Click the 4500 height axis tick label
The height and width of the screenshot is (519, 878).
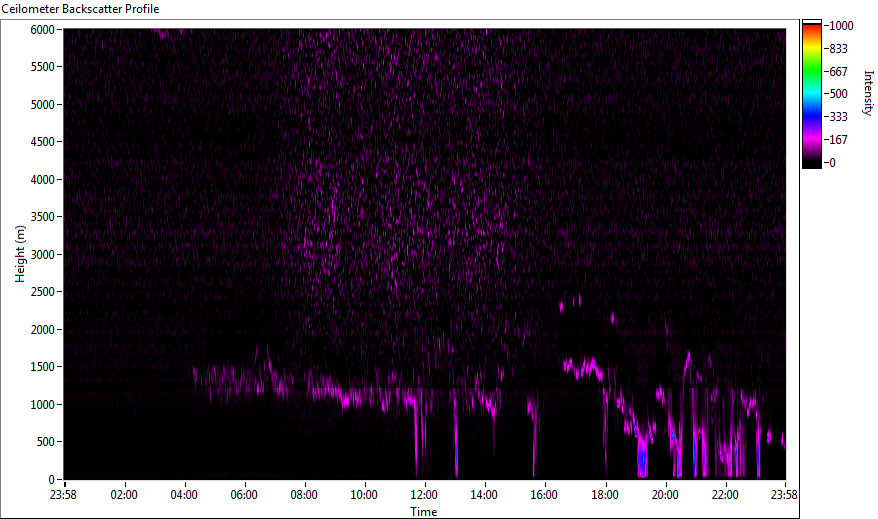43,142
